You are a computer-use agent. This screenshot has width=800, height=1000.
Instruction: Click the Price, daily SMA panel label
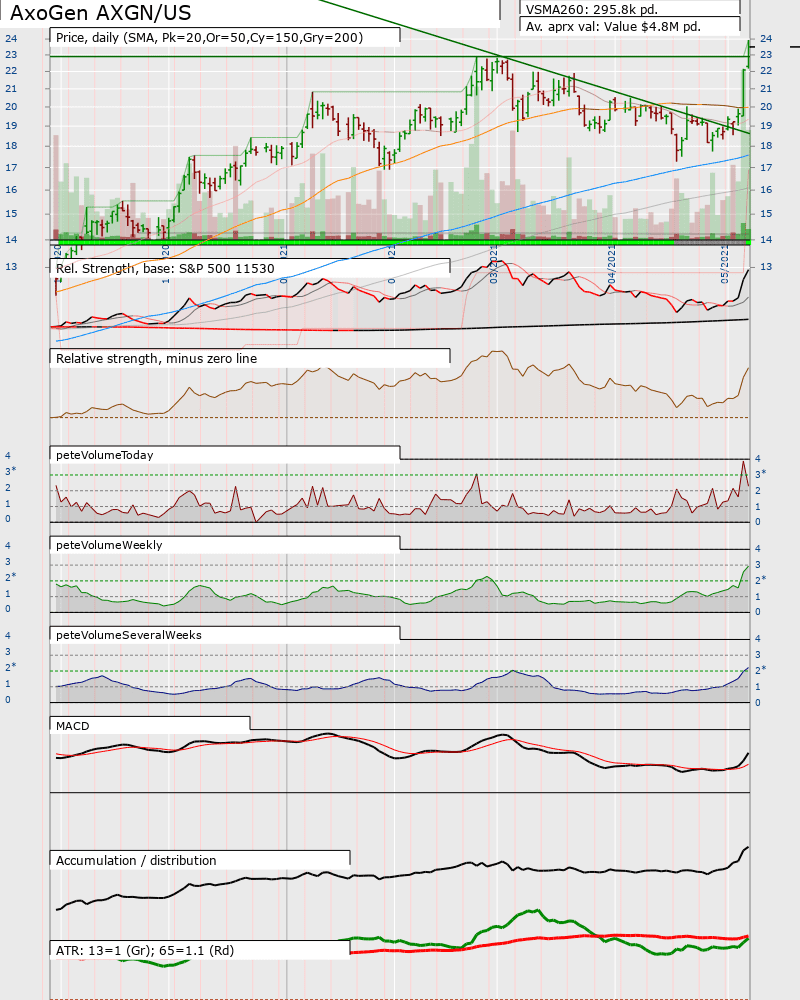209,37
